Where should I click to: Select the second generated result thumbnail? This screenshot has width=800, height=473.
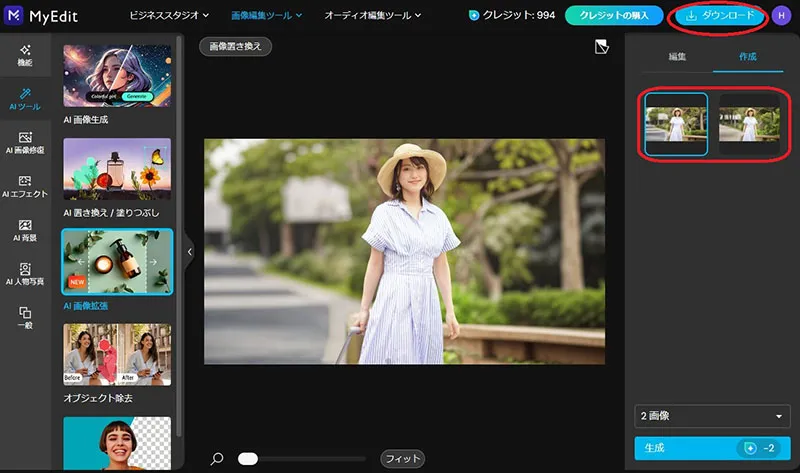click(749, 124)
